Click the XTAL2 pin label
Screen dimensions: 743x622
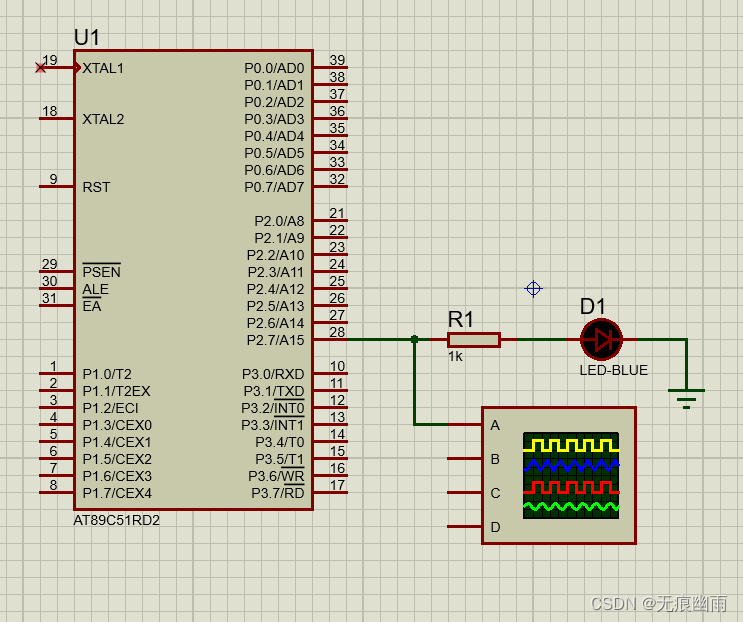[x=103, y=119]
